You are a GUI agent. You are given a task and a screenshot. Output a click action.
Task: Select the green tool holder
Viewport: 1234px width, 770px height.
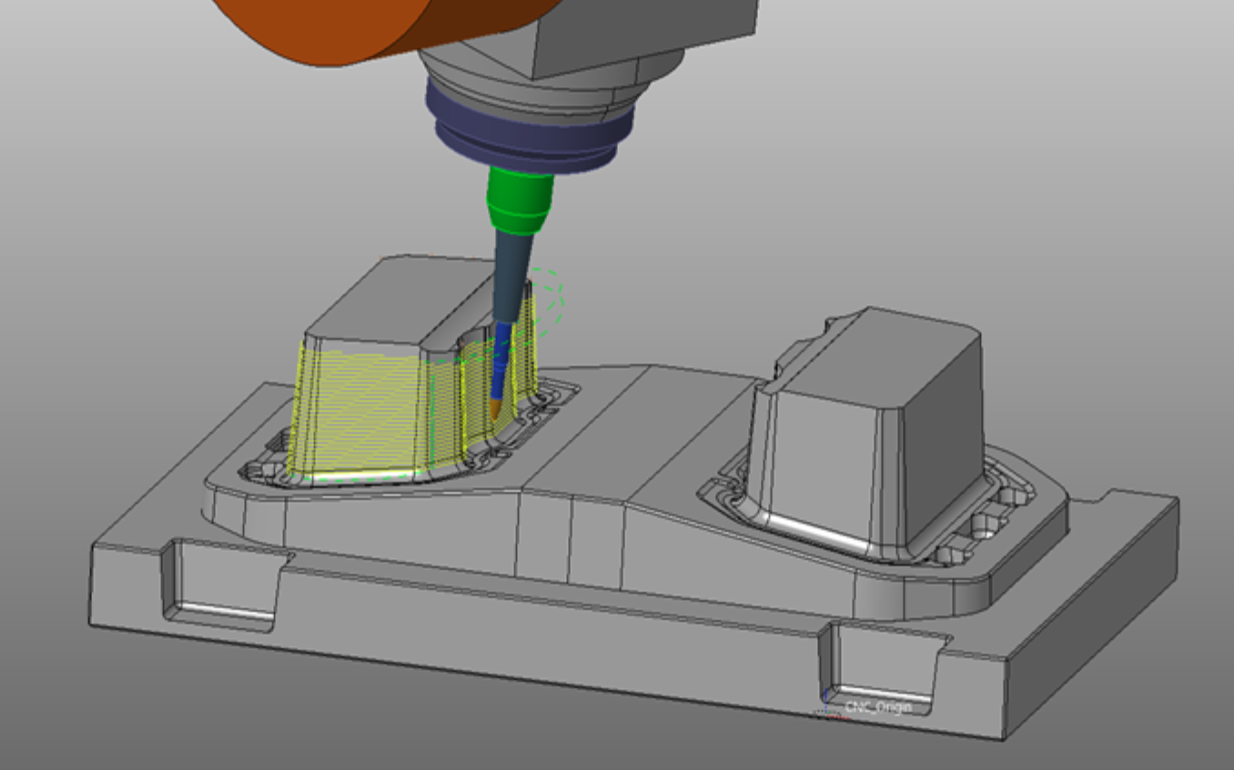pyautogui.click(x=519, y=201)
